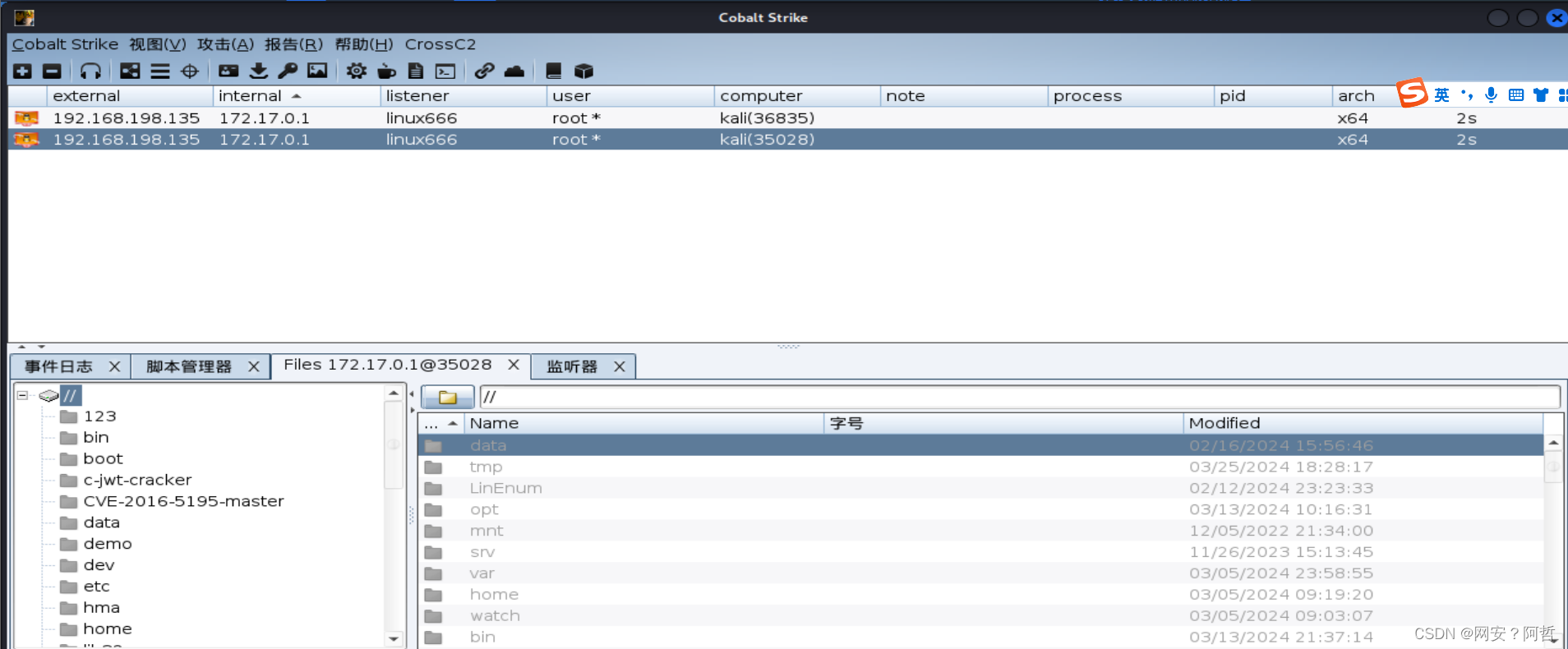Click file table scrollbar up arrow
This screenshot has height=649, width=1568.
[x=1553, y=443]
